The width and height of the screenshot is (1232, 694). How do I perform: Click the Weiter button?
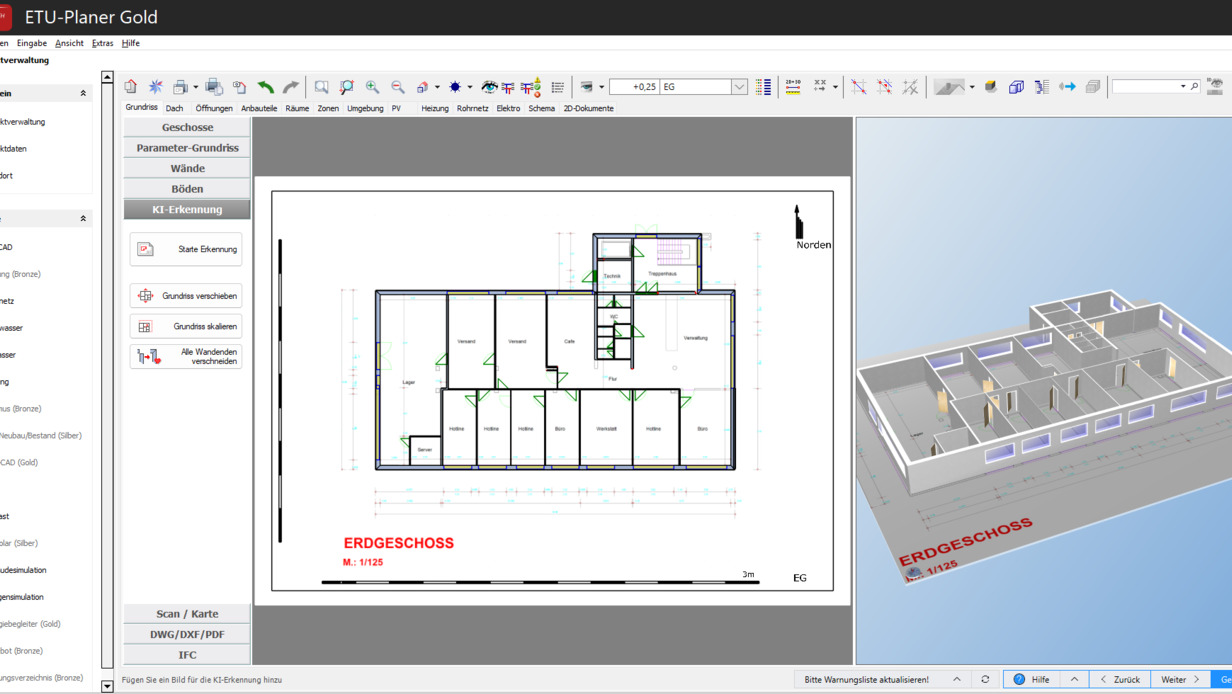(1180, 680)
